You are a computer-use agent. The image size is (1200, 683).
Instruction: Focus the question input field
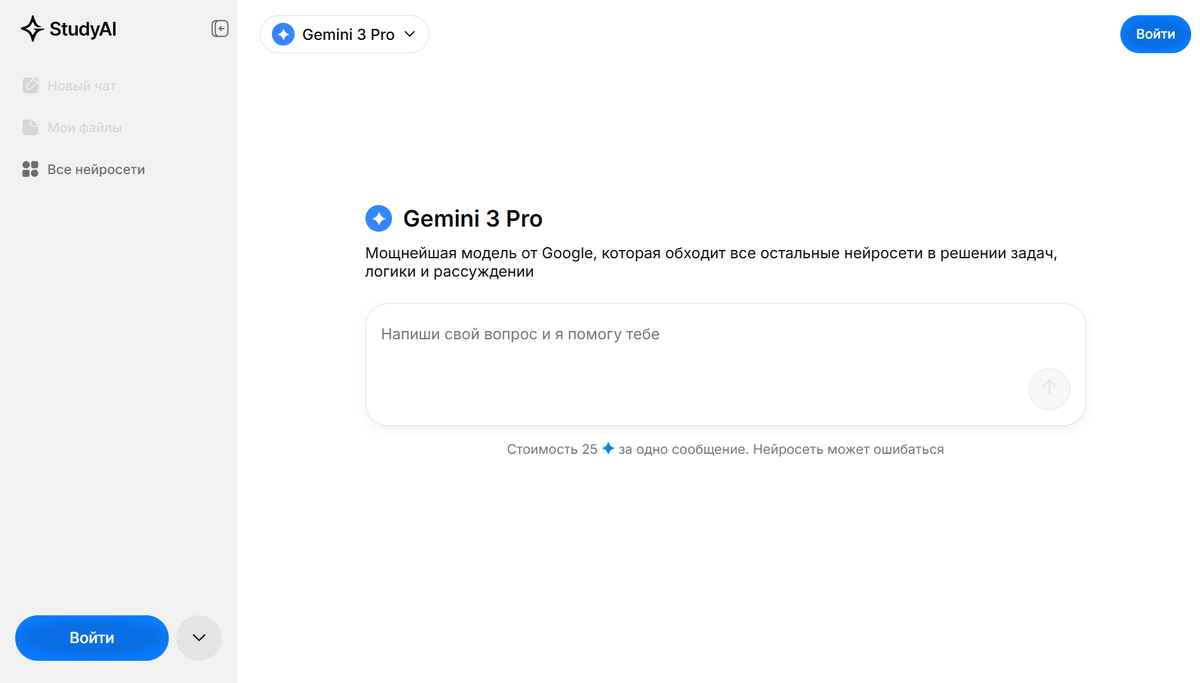(700, 350)
